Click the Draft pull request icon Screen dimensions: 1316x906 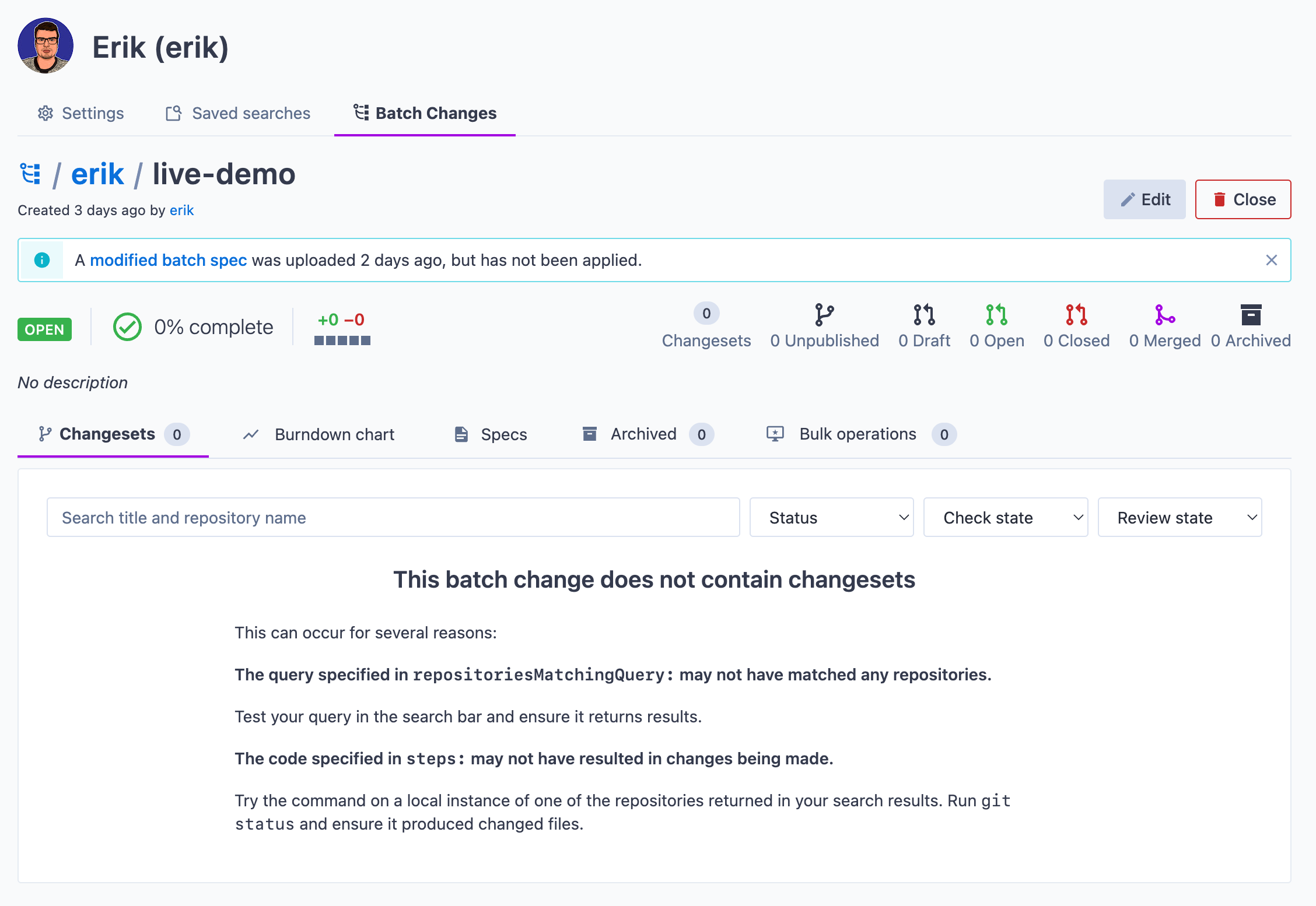coord(924,315)
